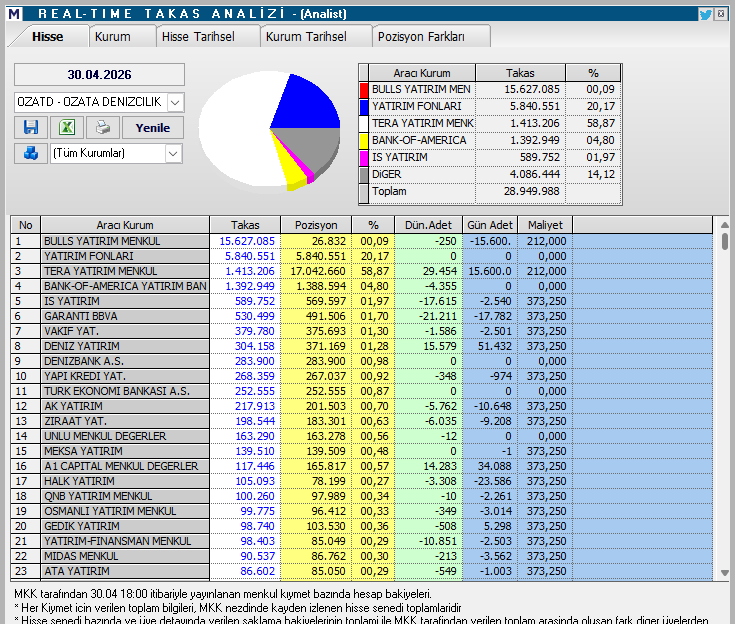The width and height of the screenshot is (735, 624).
Task: Click the Dün.Adet column header
Action: pos(428,225)
